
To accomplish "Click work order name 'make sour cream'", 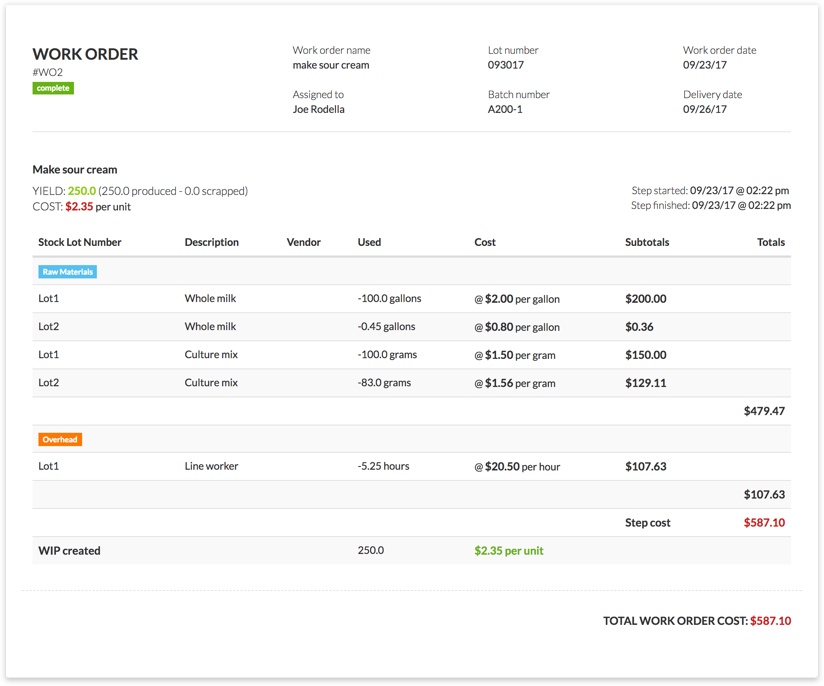I will coord(331,65).
